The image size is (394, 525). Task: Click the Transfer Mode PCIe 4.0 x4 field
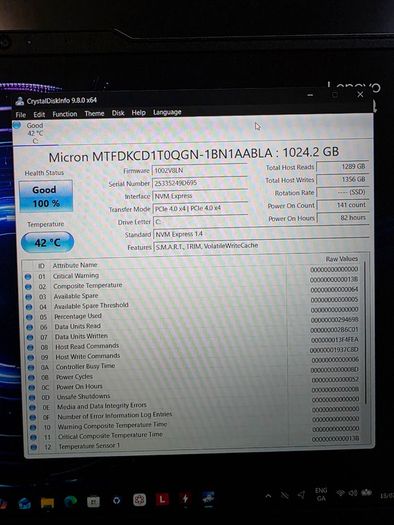pyautogui.click(x=200, y=209)
